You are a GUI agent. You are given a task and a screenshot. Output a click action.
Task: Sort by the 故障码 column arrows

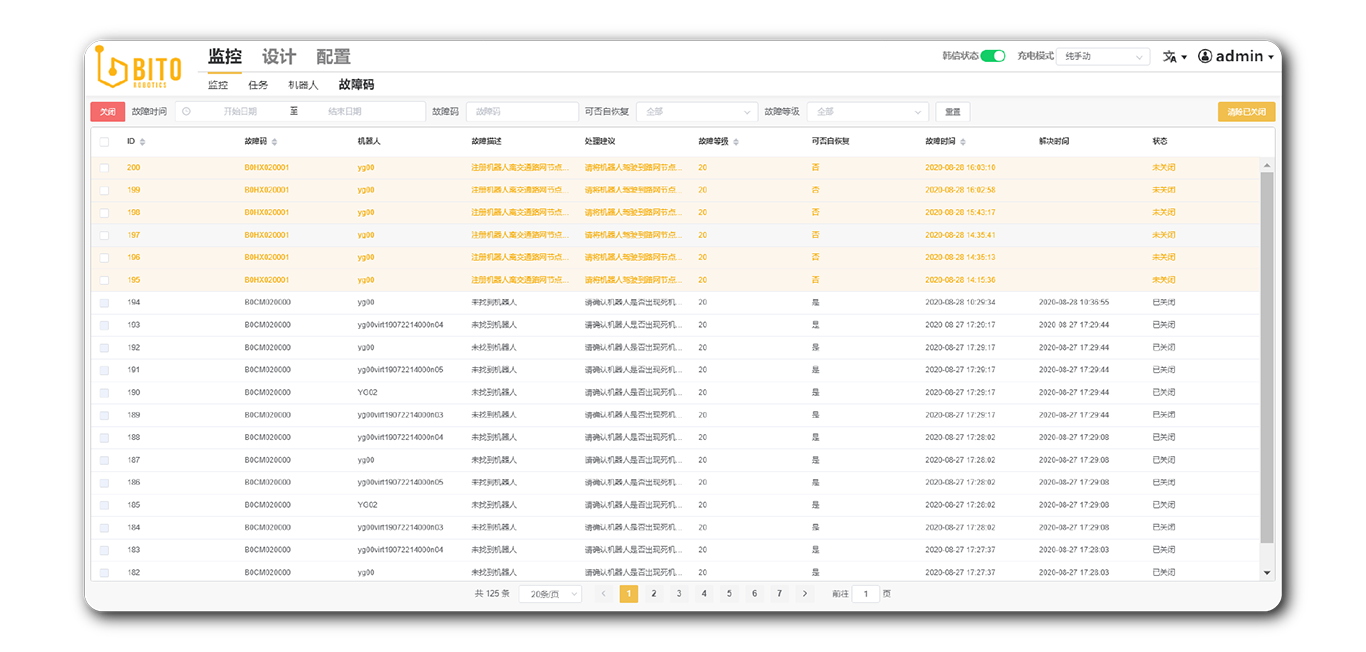[274, 142]
